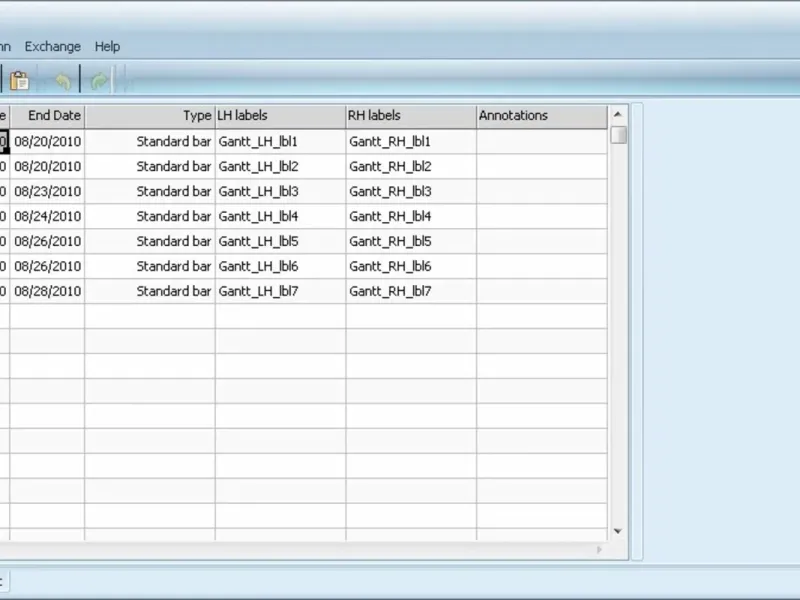Select end date 08/20/2010 in Gantt_LH_lbl1 row
The height and width of the screenshot is (600, 800).
tap(47, 141)
